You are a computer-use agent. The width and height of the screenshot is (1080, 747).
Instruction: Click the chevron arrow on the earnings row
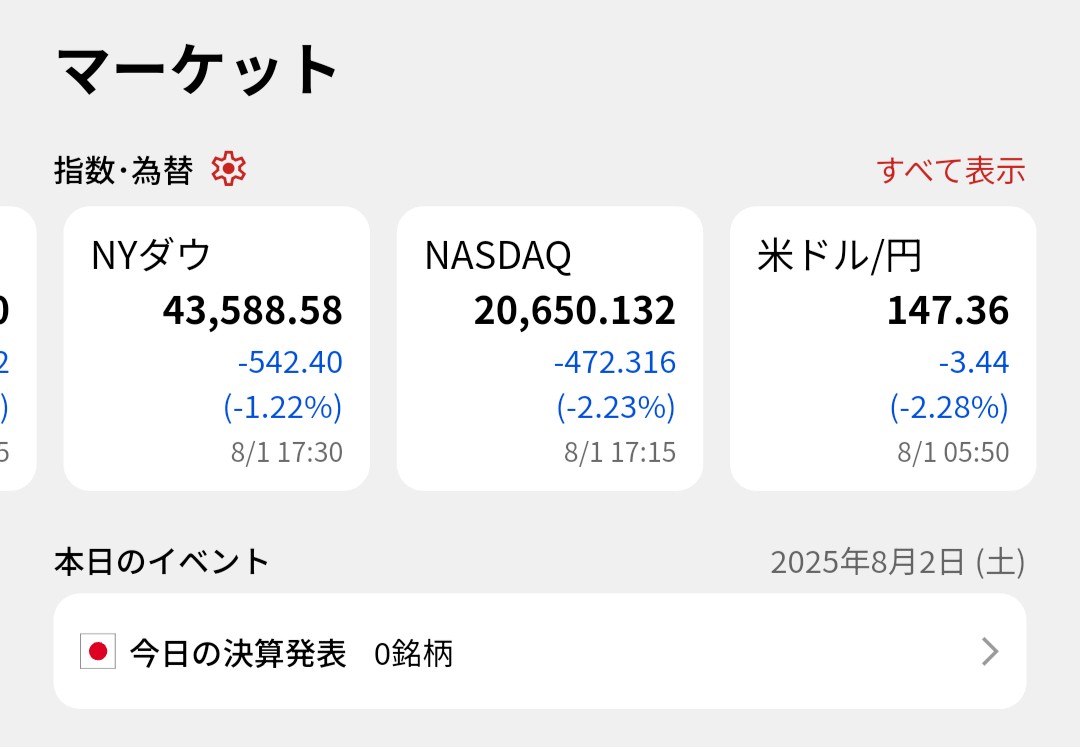(x=989, y=652)
